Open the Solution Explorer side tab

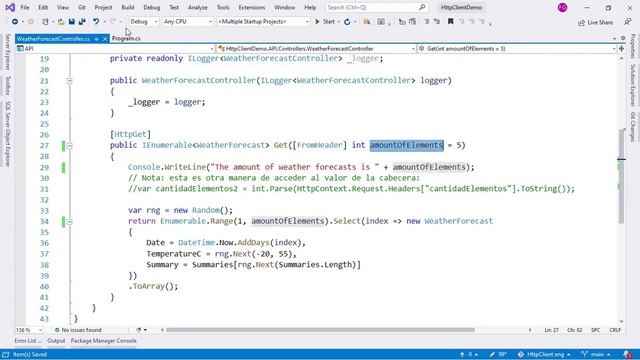coord(633,85)
